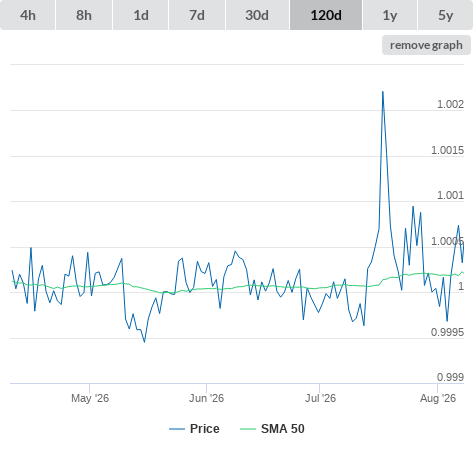Click the 1.002 y-axis label
The width and height of the screenshot is (474, 455).
click(x=450, y=104)
